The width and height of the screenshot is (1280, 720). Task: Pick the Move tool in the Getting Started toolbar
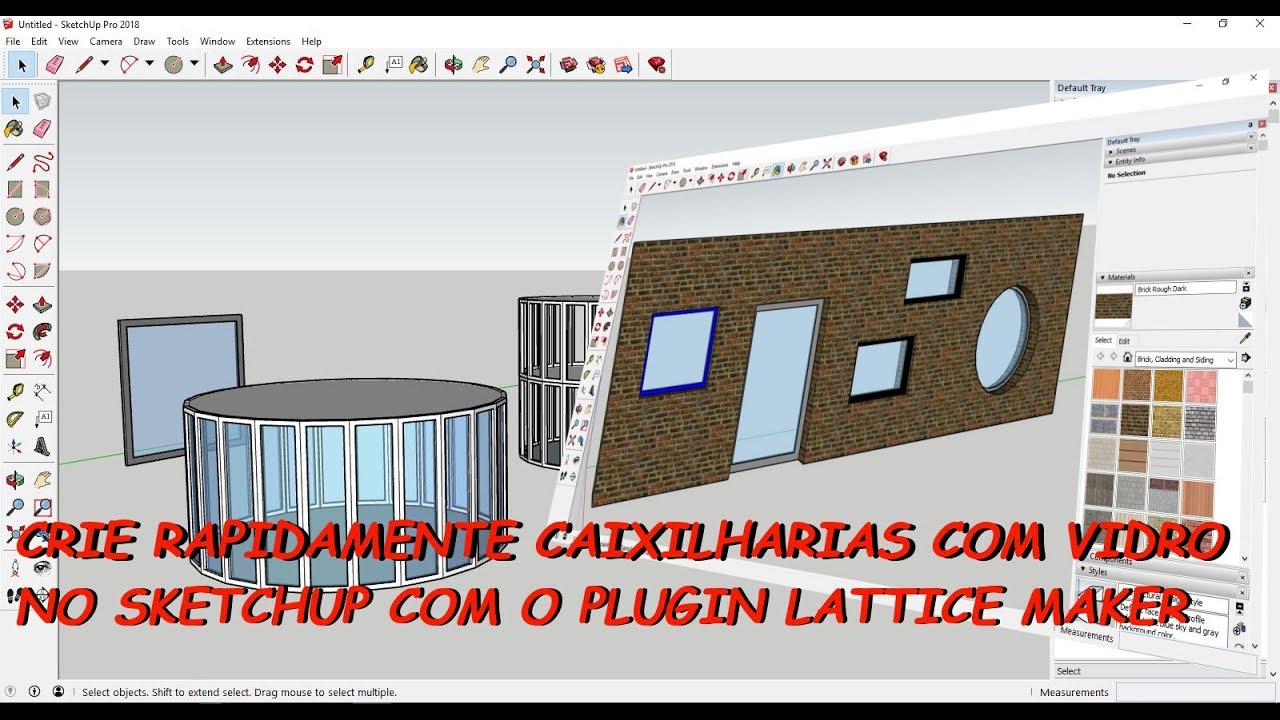click(x=277, y=65)
